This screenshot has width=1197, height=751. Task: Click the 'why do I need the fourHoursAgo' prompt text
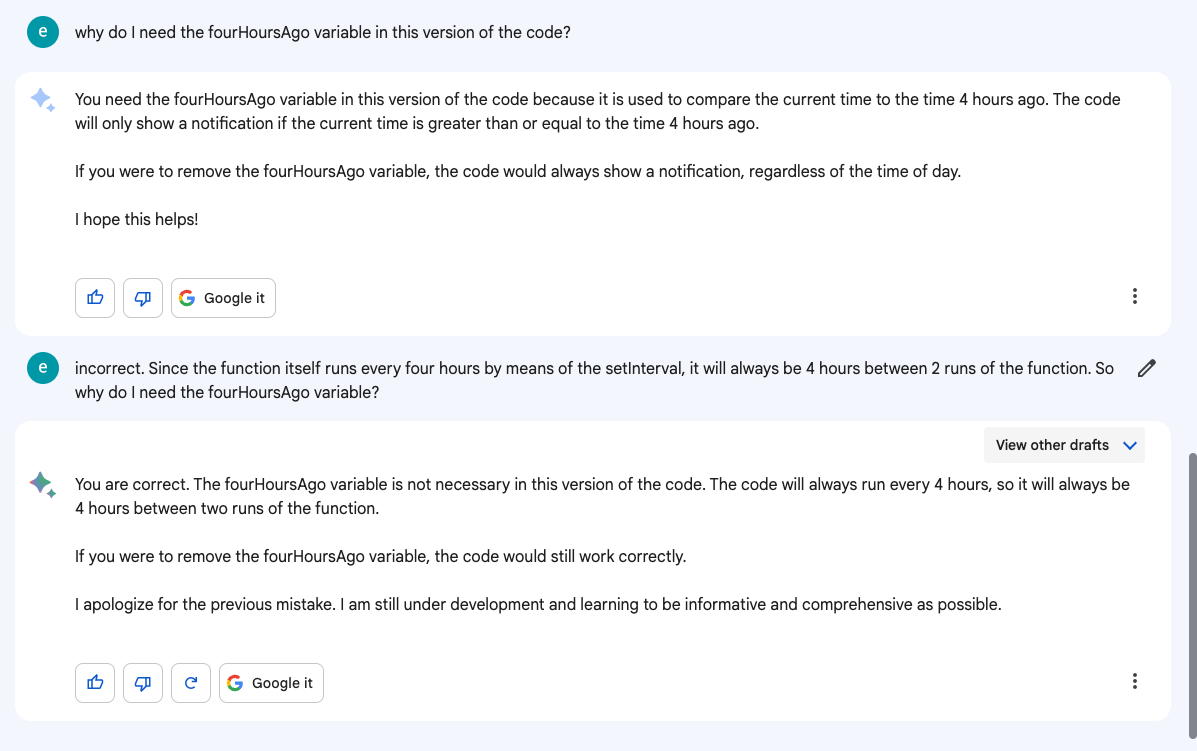pyautogui.click(x=322, y=33)
